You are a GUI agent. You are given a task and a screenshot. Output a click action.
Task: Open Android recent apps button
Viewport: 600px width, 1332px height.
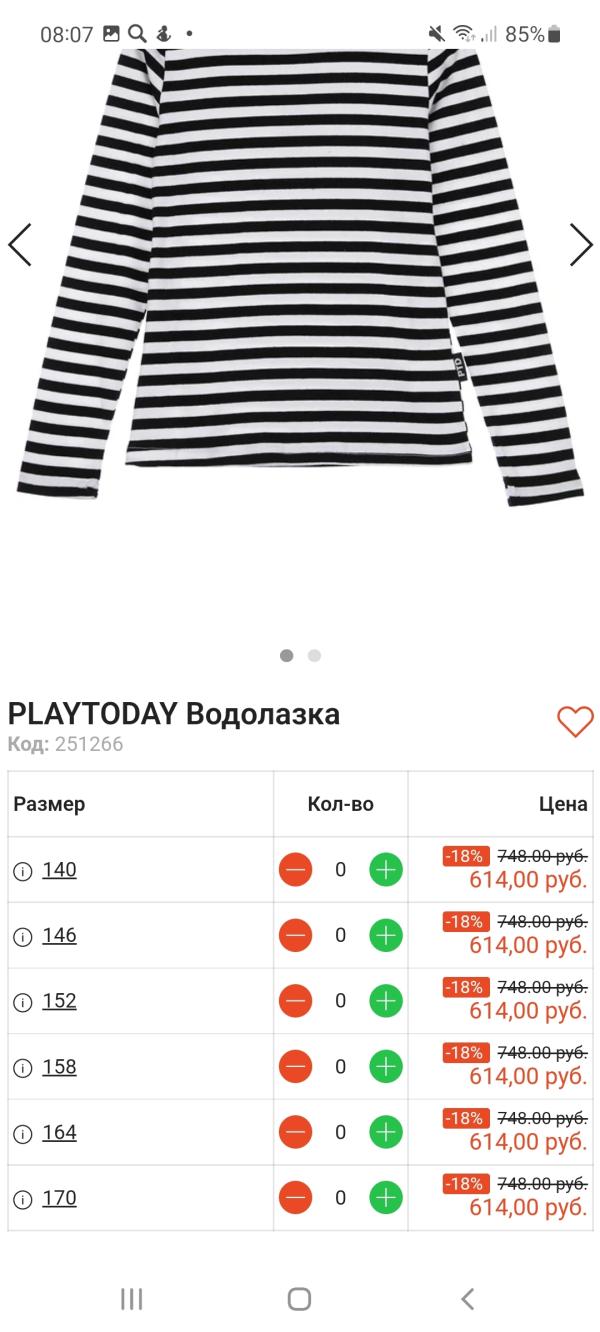[131, 1299]
